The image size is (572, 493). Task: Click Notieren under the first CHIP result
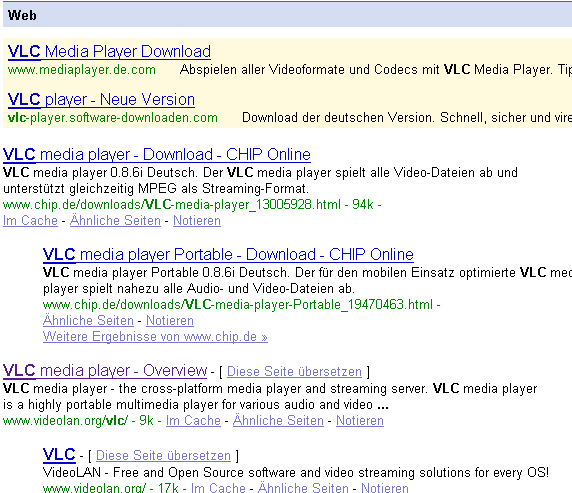197,220
